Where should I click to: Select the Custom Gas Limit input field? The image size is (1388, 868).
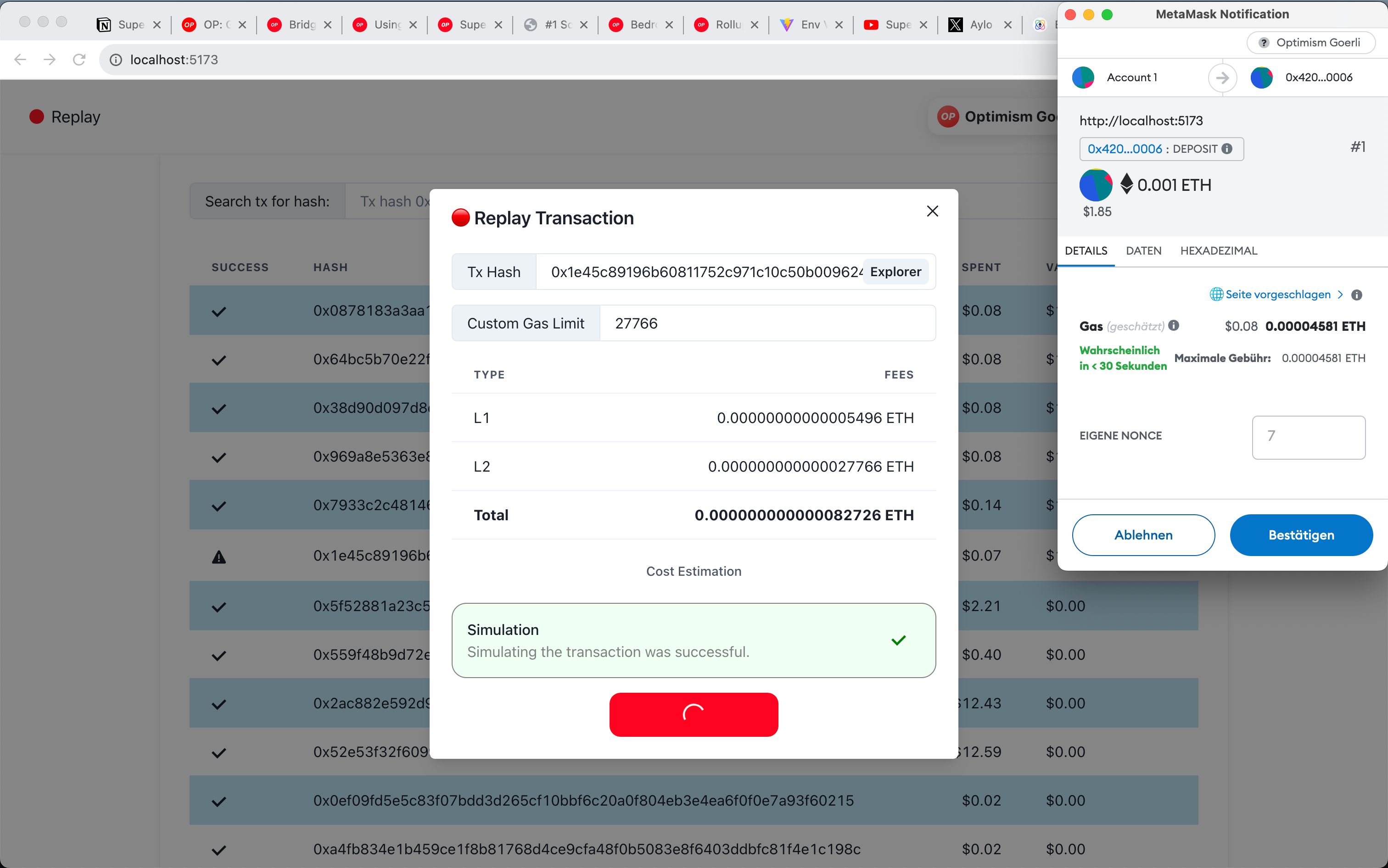(x=768, y=323)
